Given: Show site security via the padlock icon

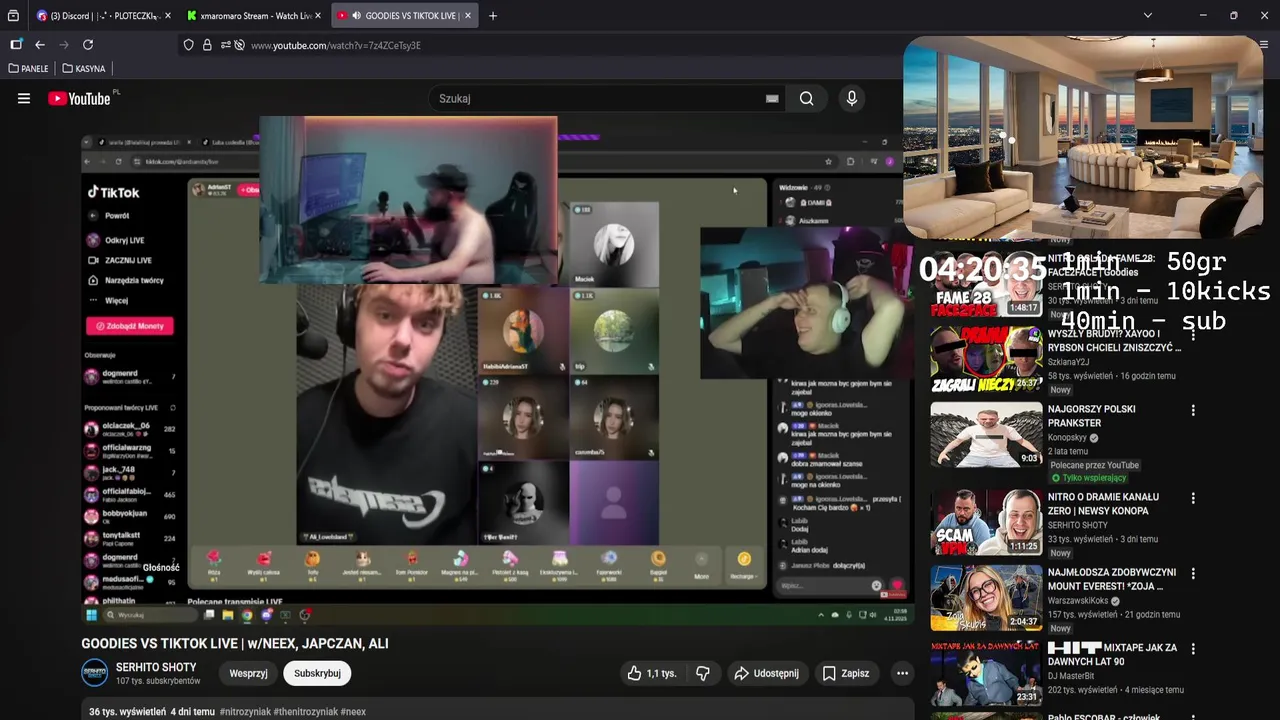Looking at the screenshot, I should click(x=207, y=45).
